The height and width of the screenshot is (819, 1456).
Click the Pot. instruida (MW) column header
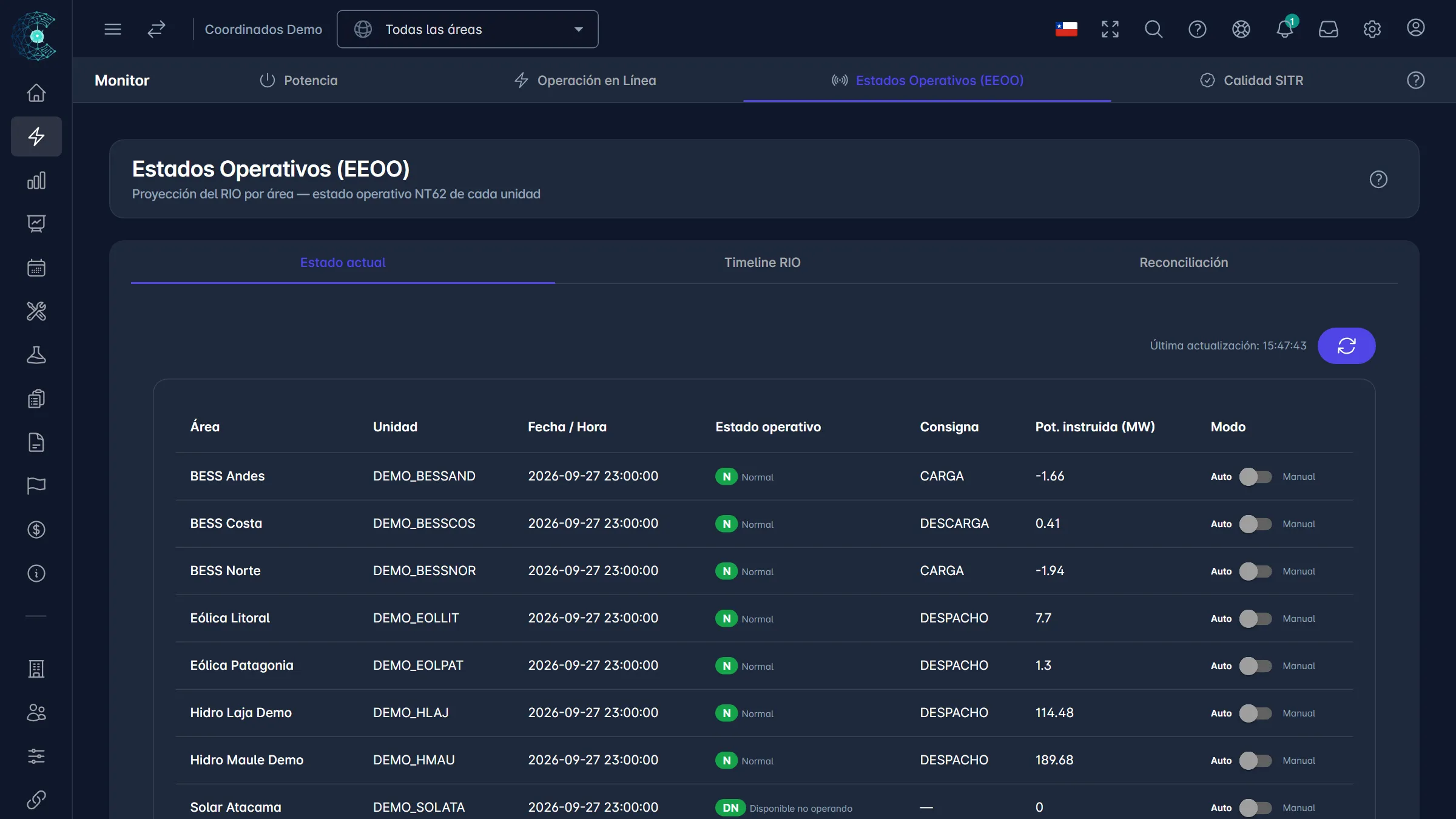(x=1094, y=426)
